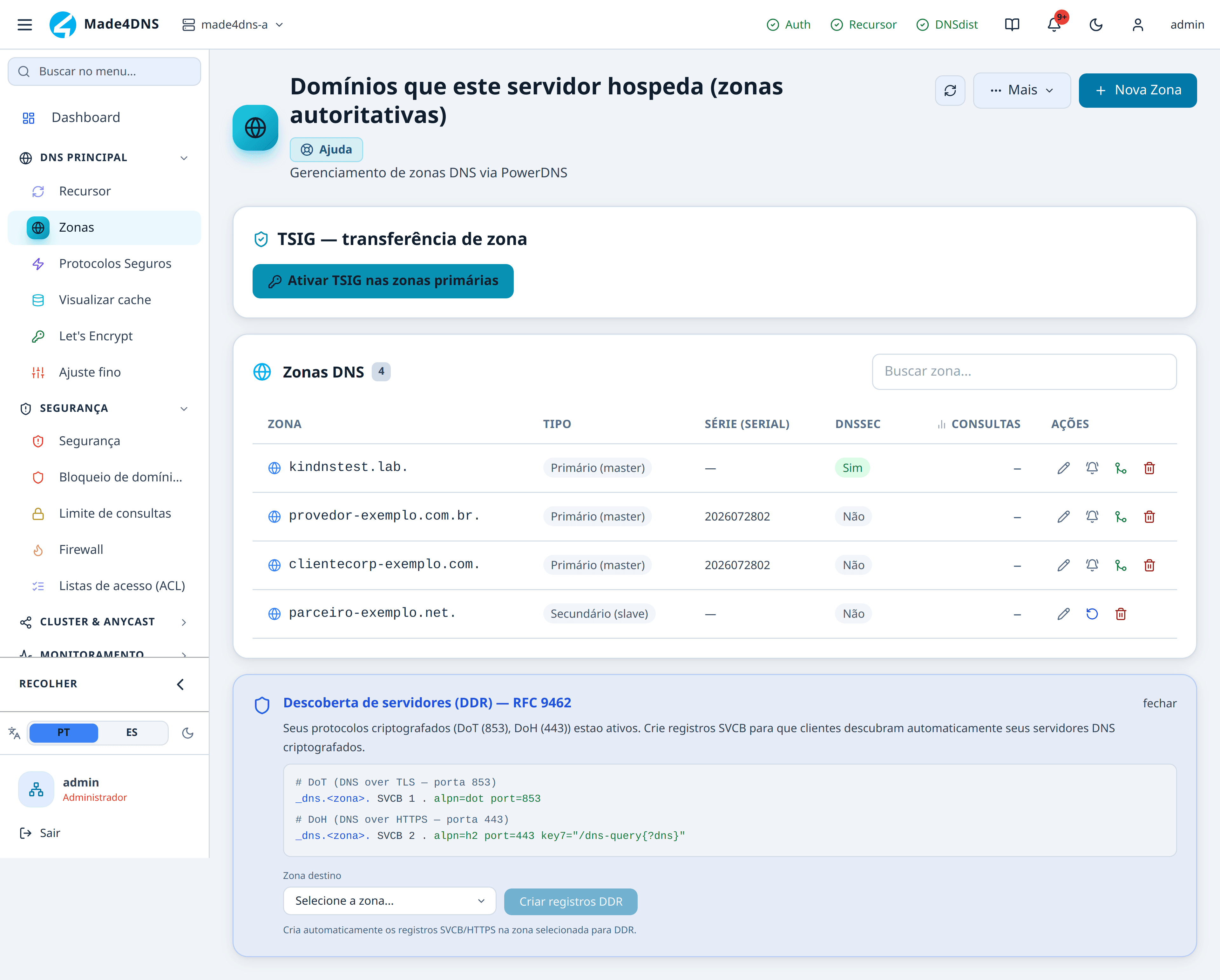Collapse SEGURANÇA section
This screenshot has height=980, width=1220.
pos(104,408)
